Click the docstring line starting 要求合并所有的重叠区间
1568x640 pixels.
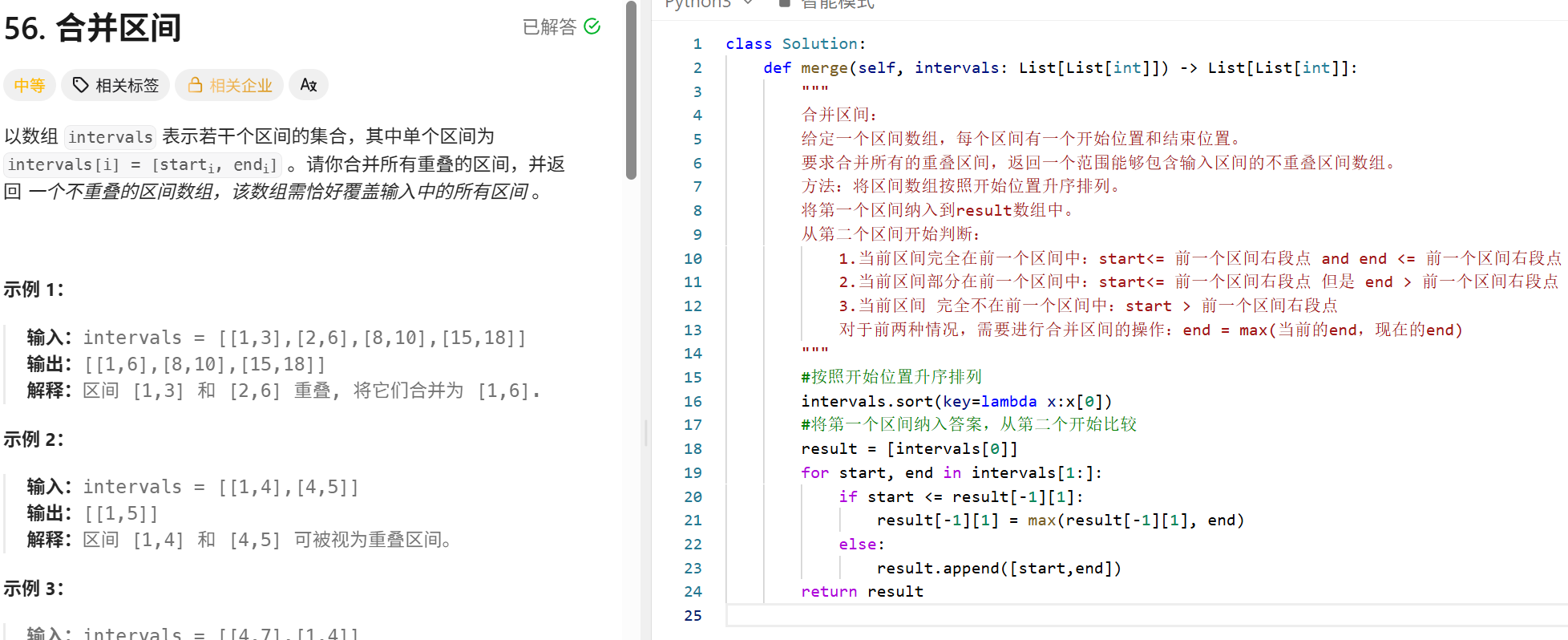[x=1100, y=163]
